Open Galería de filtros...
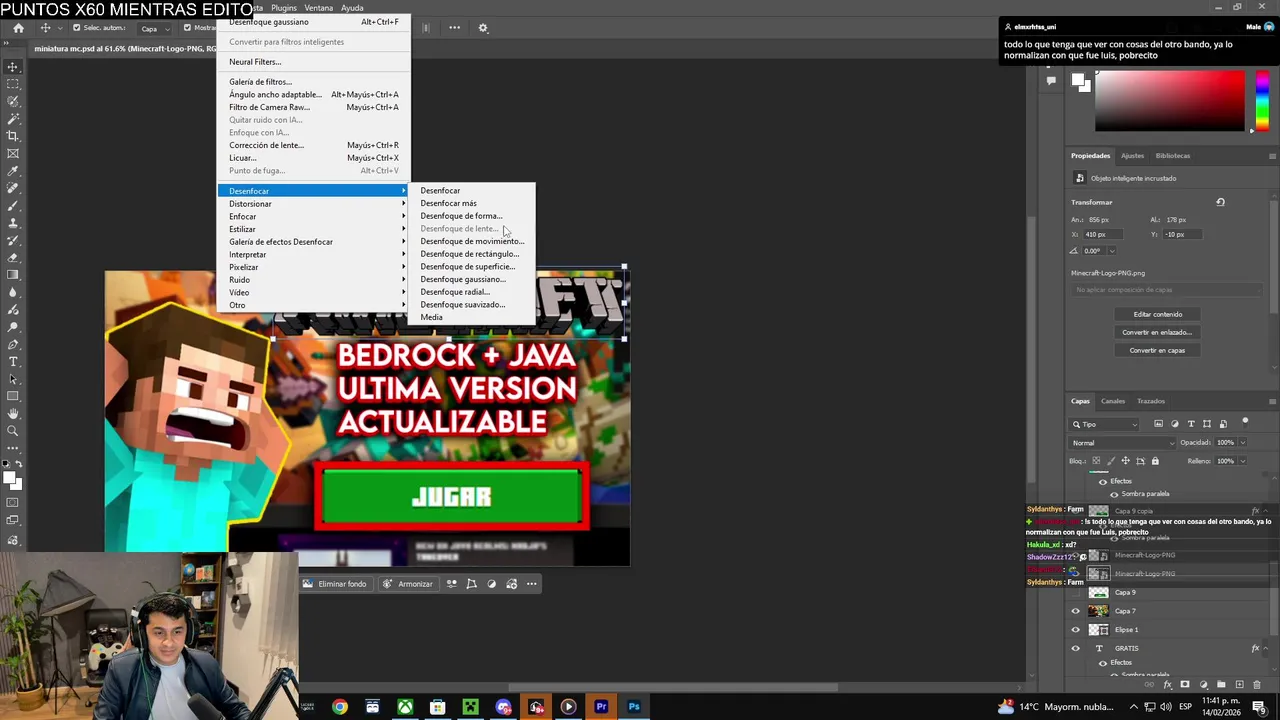Image resolution: width=1280 pixels, height=720 pixels. pyautogui.click(x=260, y=82)
